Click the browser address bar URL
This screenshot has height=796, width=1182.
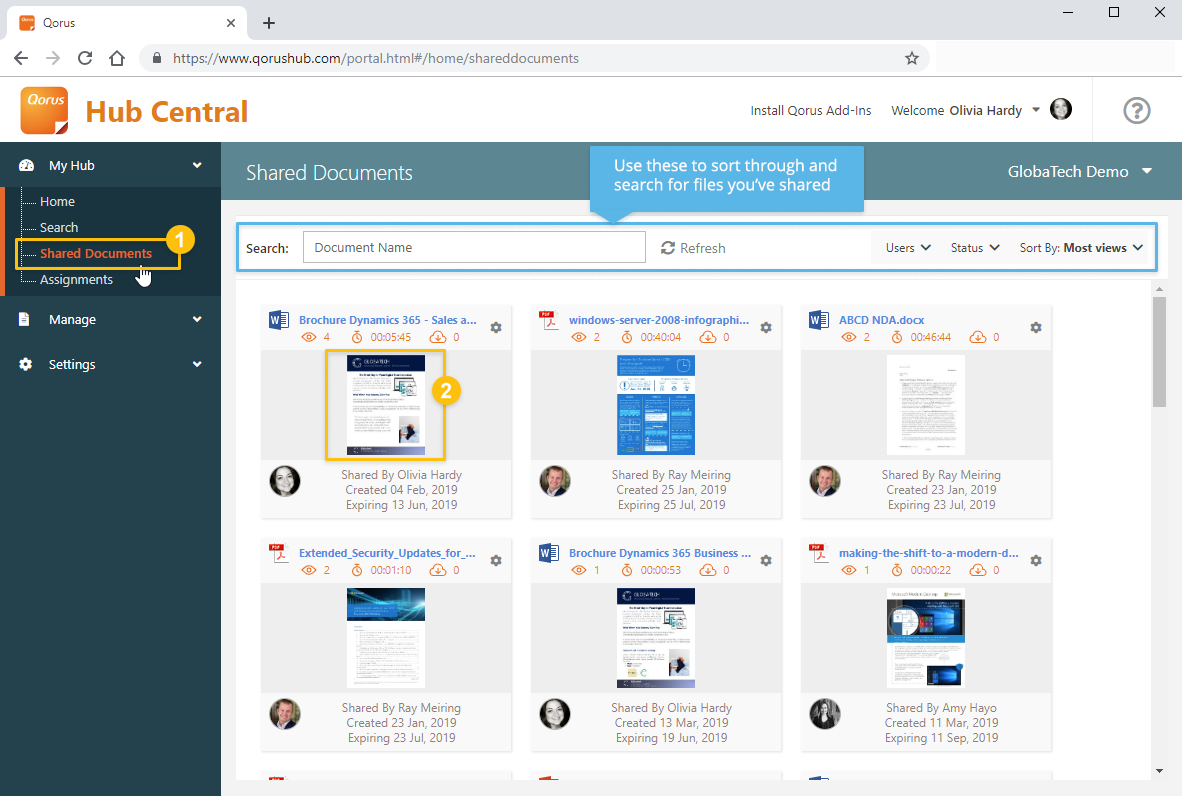pos(375,58)
